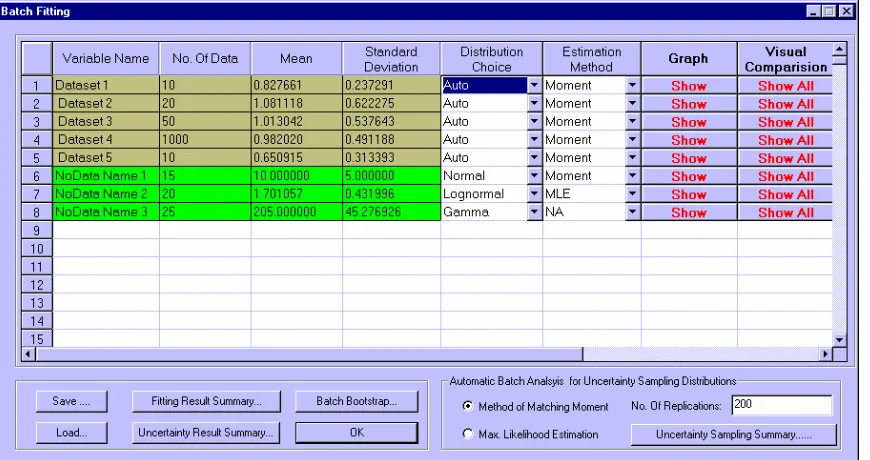Select row header number 9
870x460 pixels.
[37, 230]
